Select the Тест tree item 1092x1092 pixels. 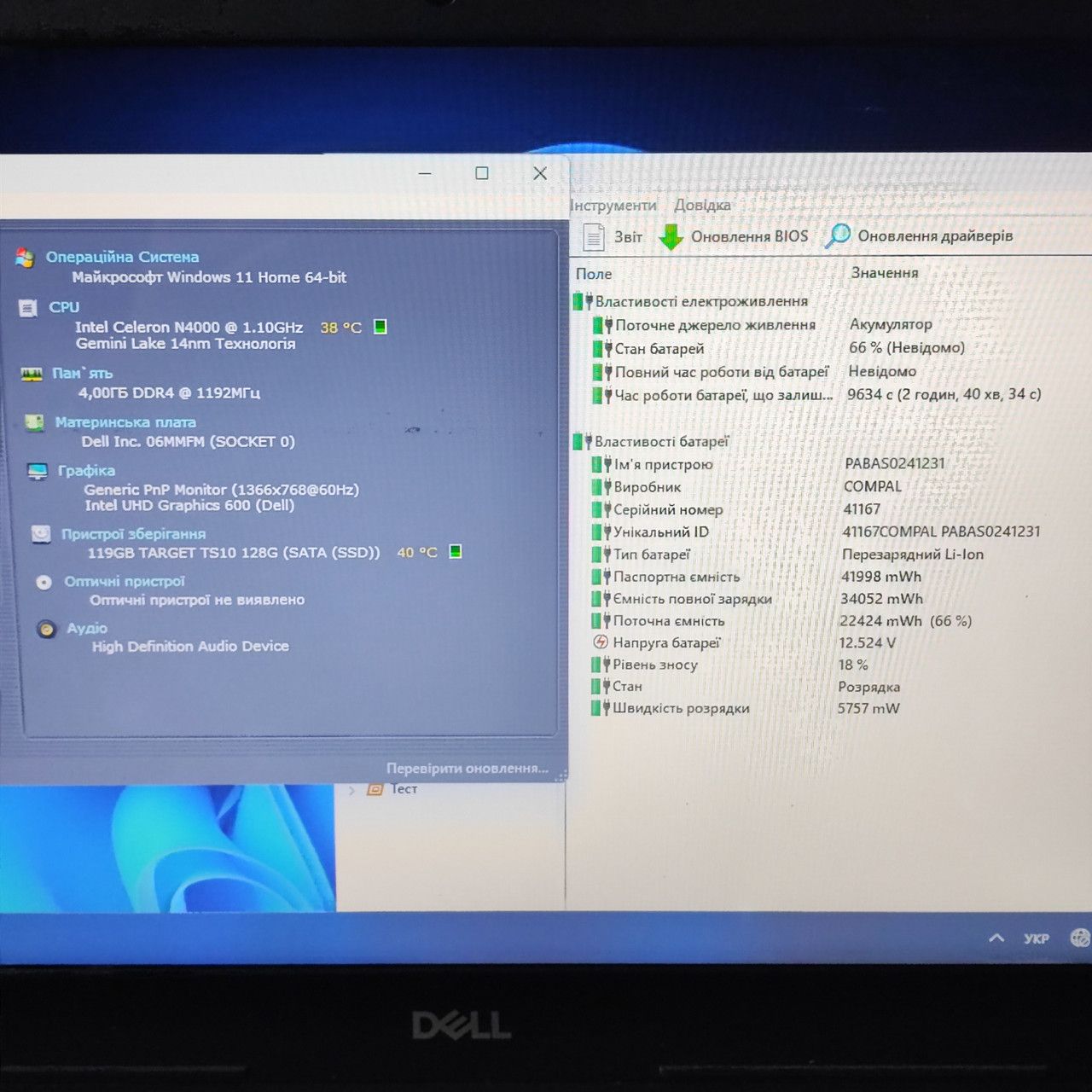(x=404, y=789)
